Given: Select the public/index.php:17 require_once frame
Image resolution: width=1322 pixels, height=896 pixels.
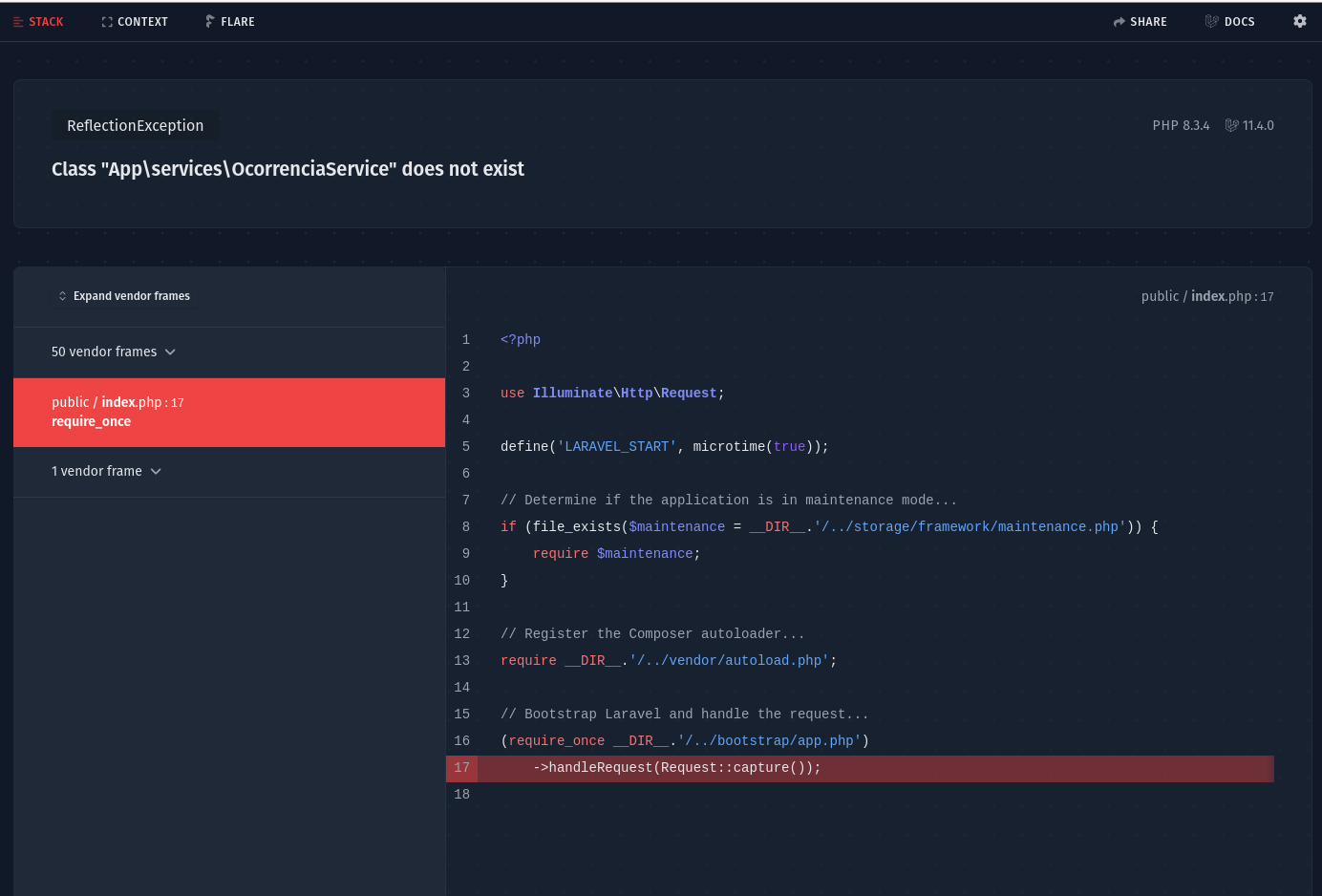Looking at the screenshot, I should (x=229, y=413).
